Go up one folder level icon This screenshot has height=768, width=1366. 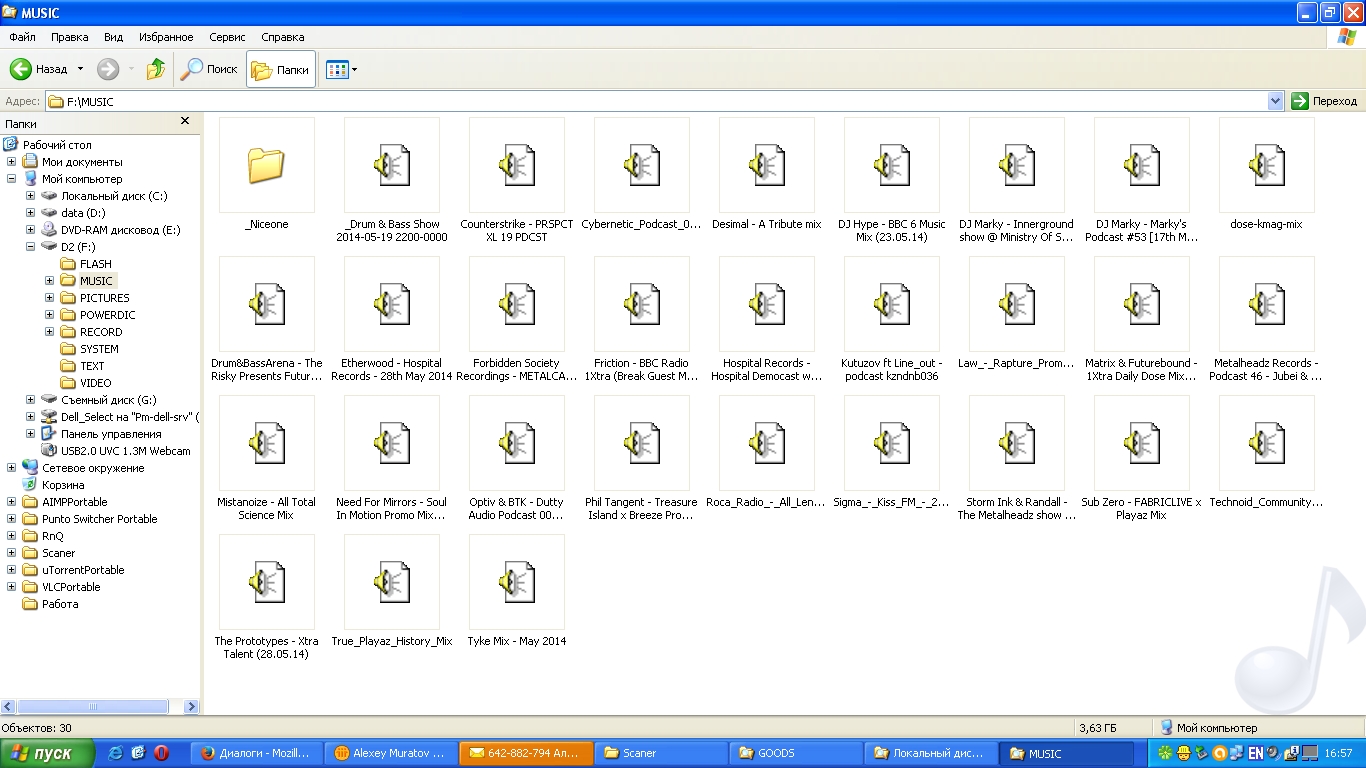[x=156, y=69]
